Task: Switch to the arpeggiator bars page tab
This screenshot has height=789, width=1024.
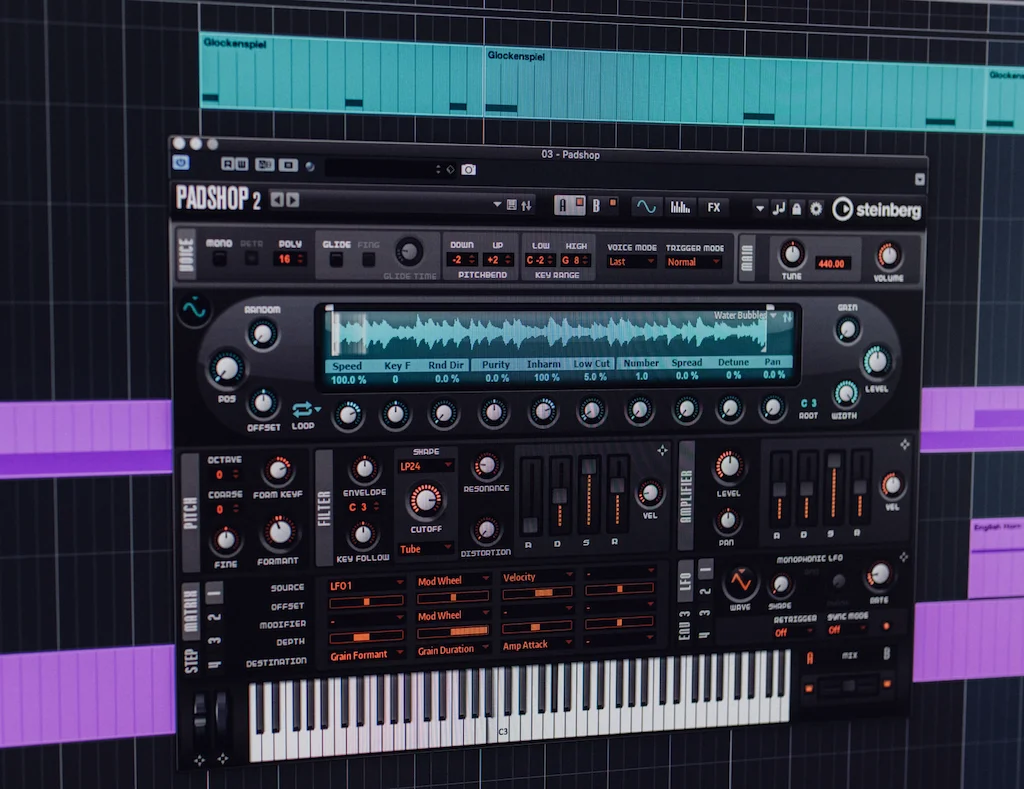Action: click(680, 207)
